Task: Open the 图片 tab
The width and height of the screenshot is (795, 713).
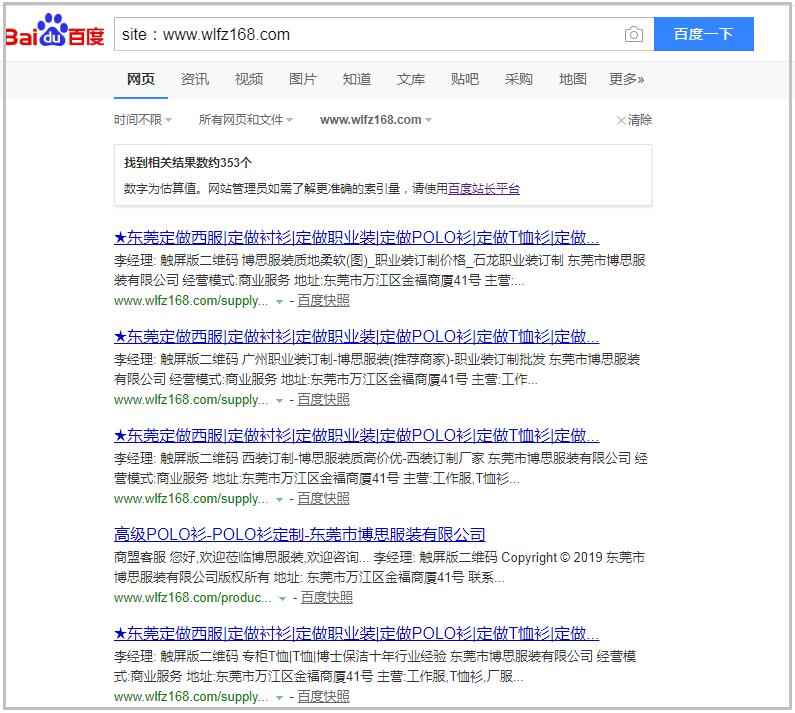Action: click(303, 79)
